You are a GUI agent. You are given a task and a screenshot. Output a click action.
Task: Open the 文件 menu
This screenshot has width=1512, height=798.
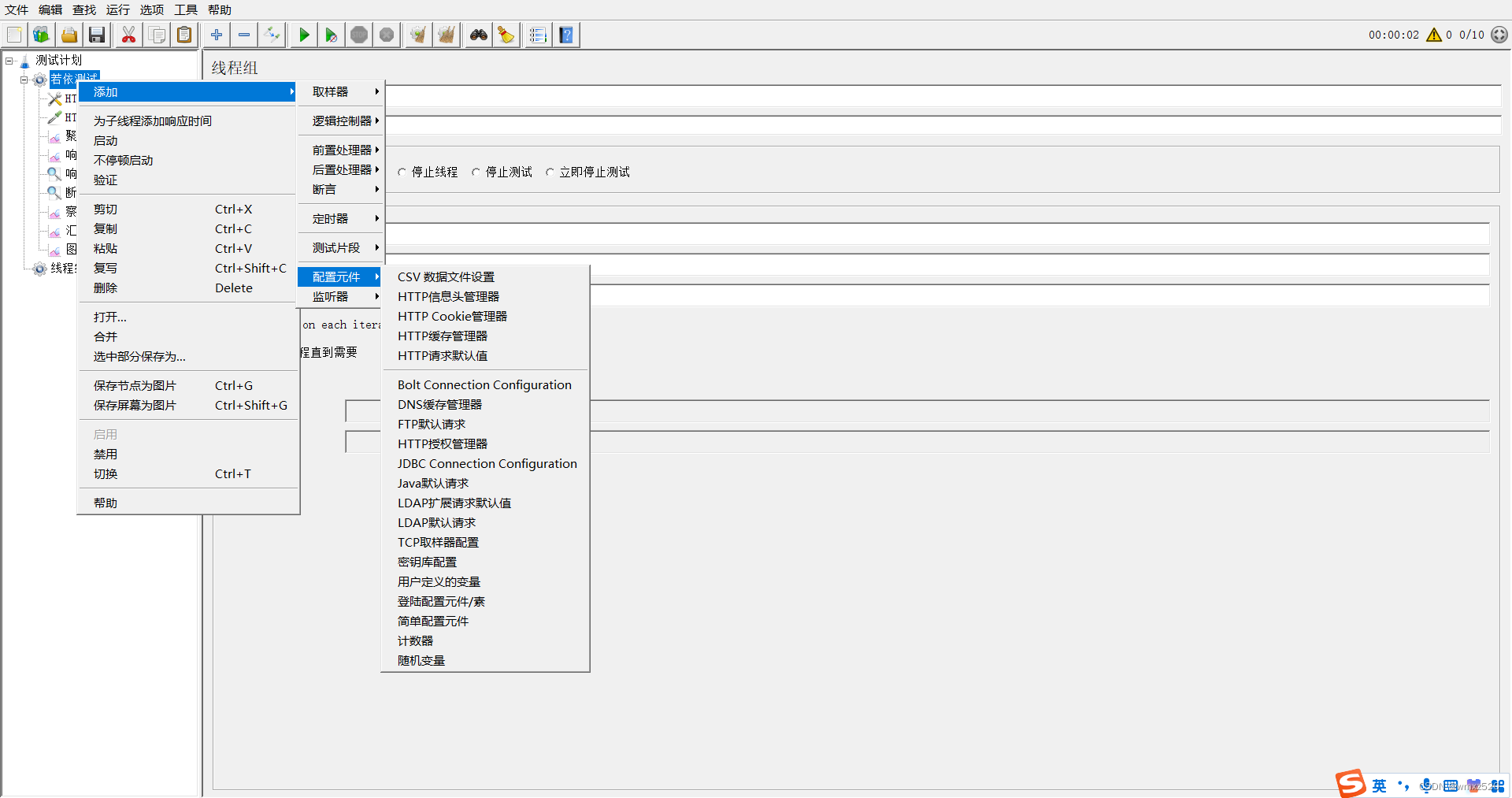17,9
